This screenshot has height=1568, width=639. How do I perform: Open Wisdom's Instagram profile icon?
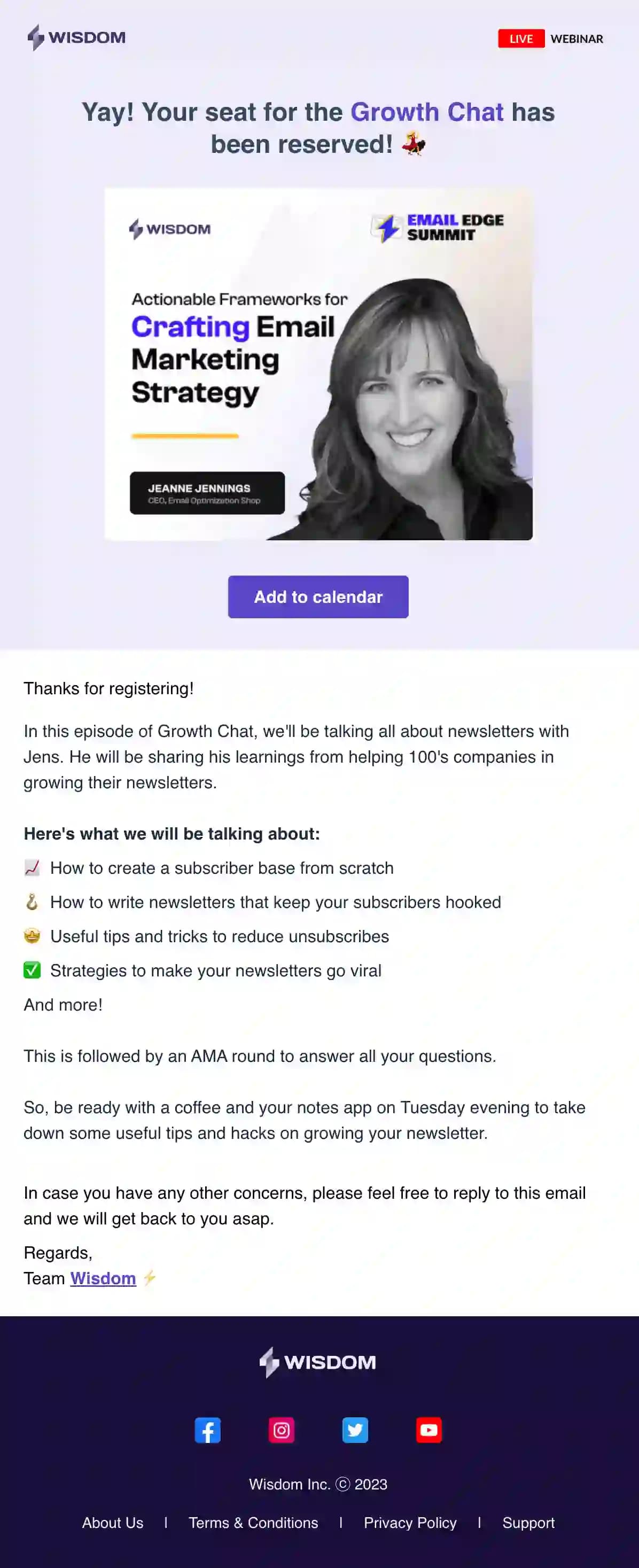tap(283, 1430)
